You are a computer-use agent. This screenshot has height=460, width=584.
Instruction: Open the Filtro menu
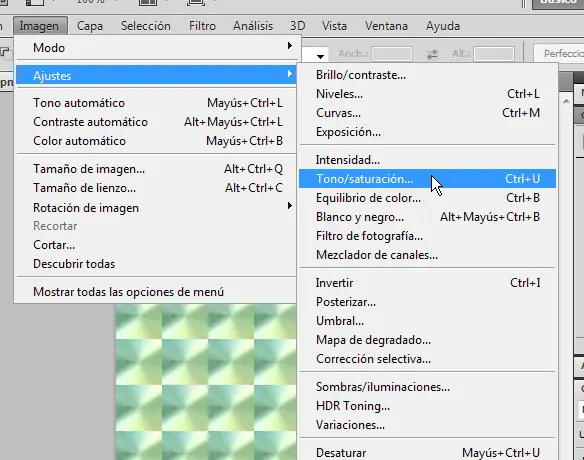point(202,26)
